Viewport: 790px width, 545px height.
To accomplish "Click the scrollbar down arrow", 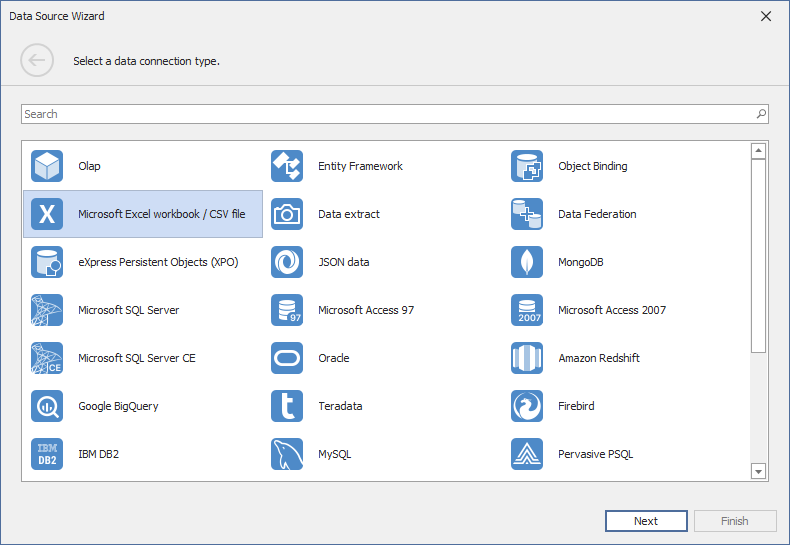I will coord(758,471).
